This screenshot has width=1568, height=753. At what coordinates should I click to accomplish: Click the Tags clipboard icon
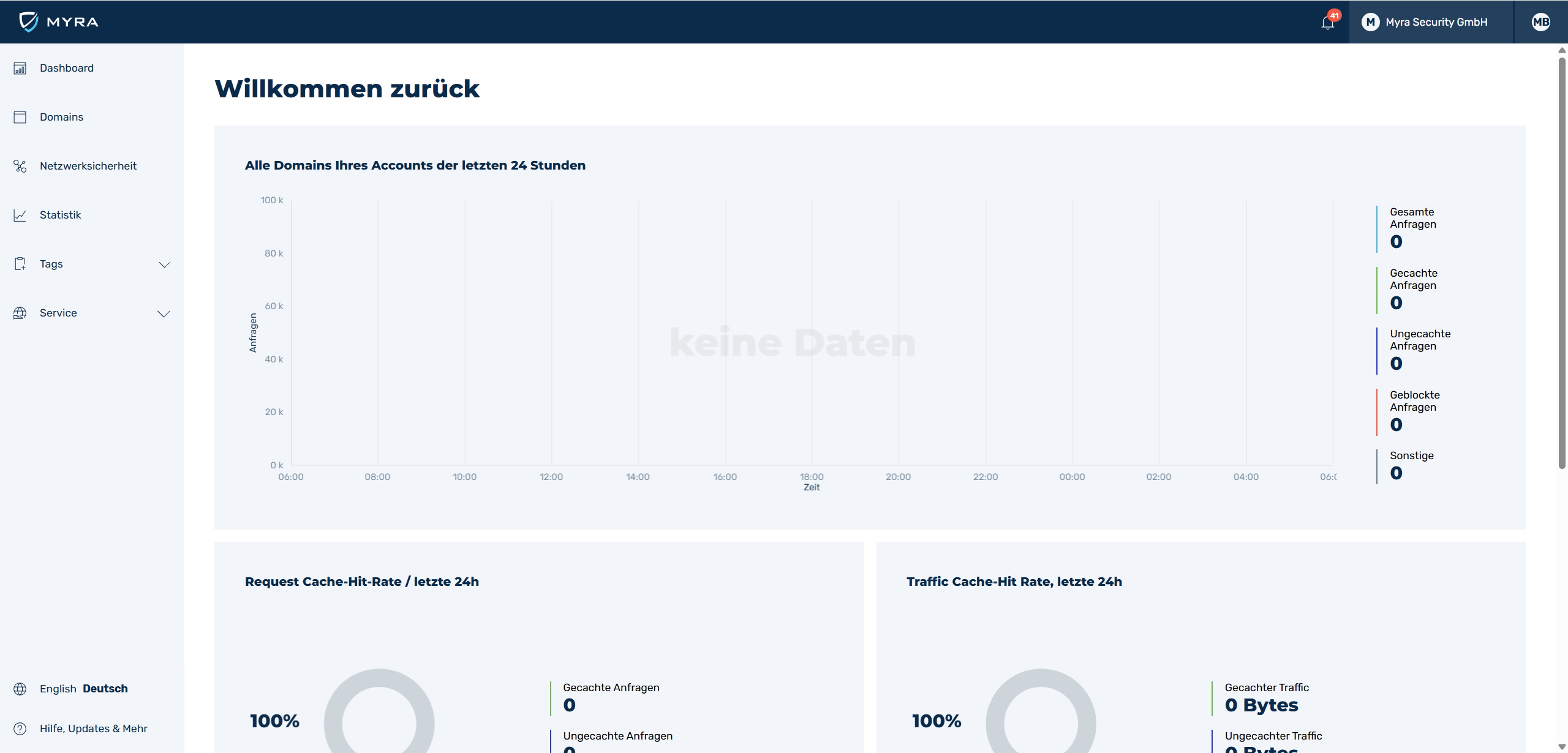pyautogui.click(x=20, y=264)
